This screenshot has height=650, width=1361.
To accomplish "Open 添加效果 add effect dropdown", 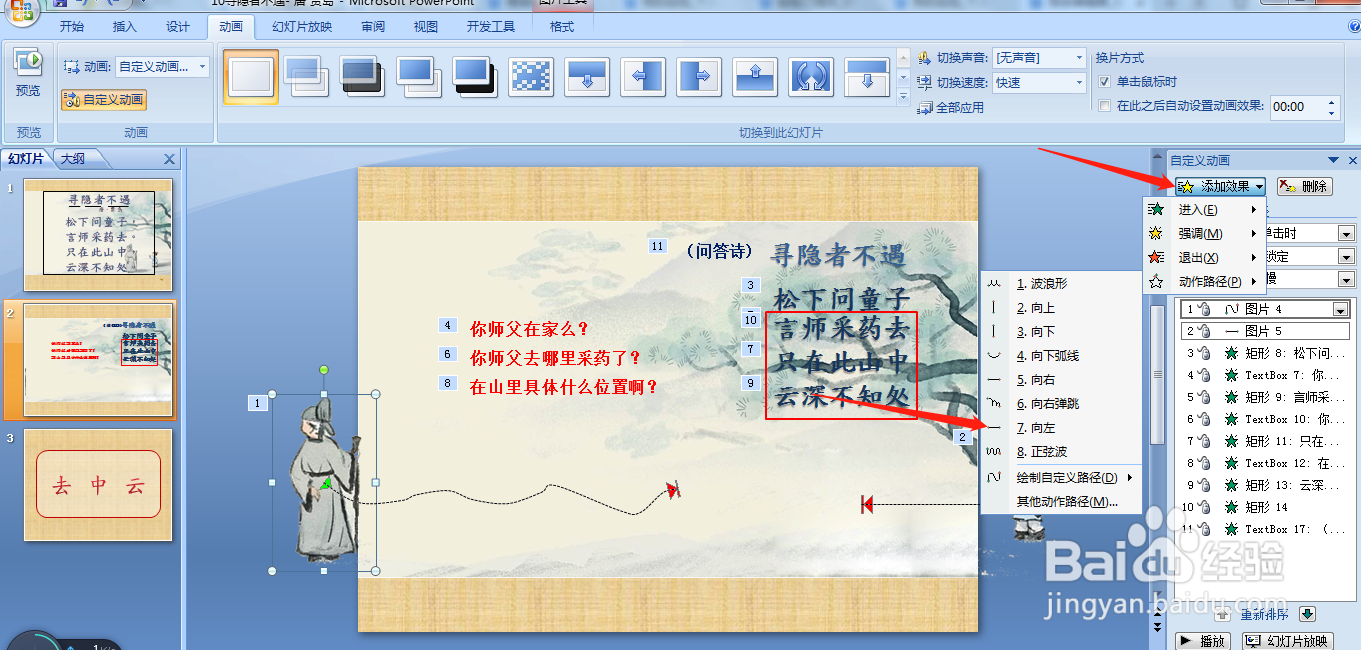I will click(x=1220, y=186).
